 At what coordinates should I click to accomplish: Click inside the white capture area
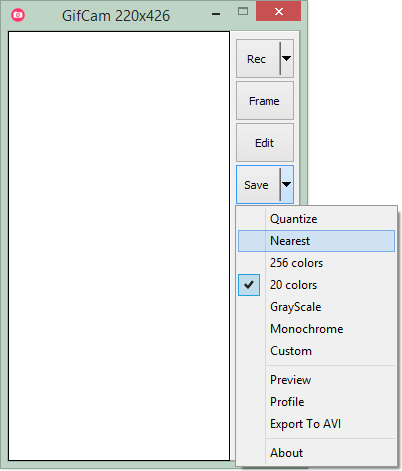tap(119, 246)
